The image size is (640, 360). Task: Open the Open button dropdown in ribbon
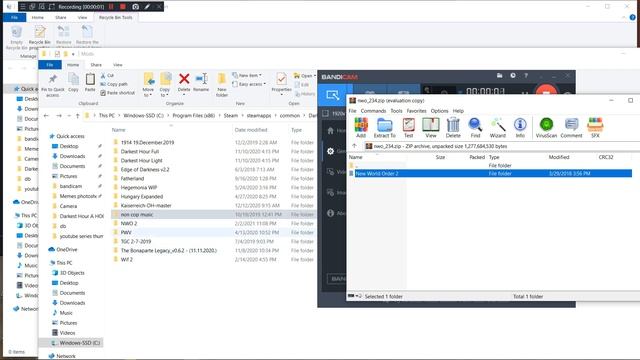[314, 76]
